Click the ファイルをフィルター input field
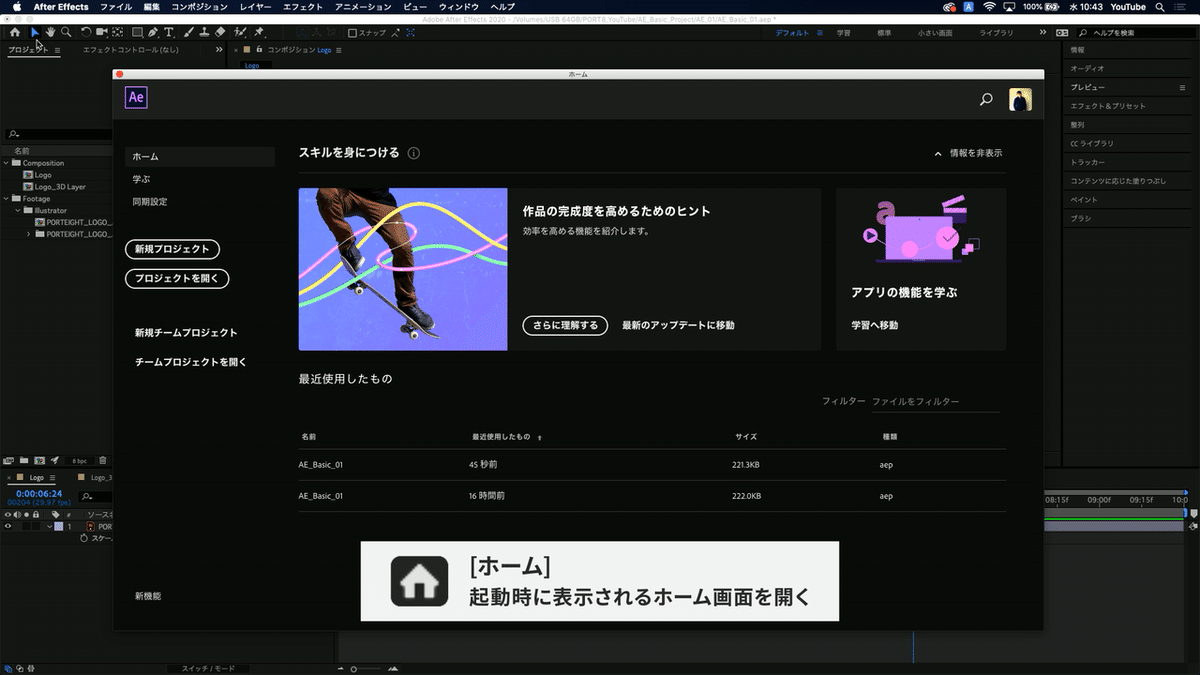The image size is (1200, 675). click(935, 400)
